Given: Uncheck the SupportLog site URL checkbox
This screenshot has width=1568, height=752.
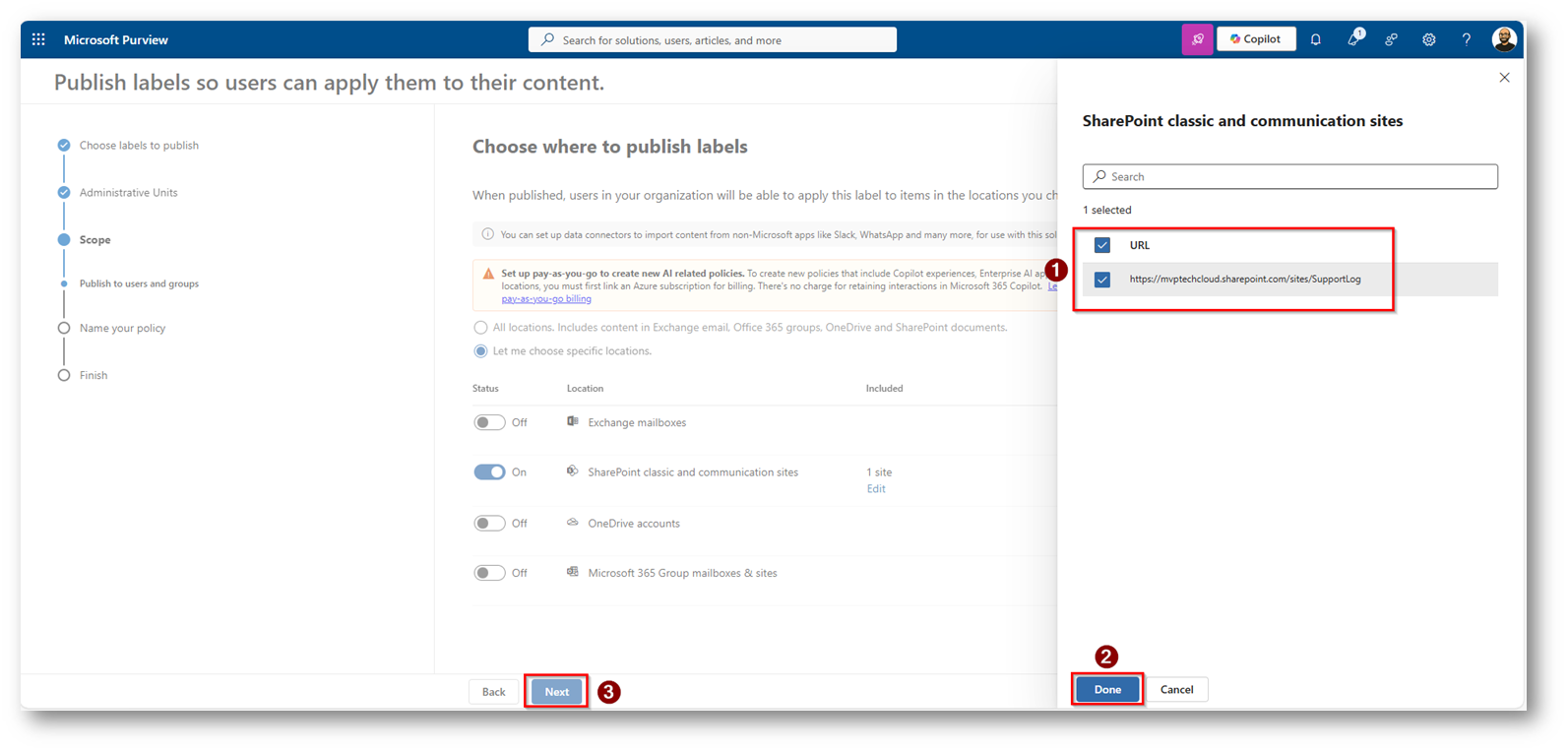Looking at the screenshot, I should tap(1102, 280).
